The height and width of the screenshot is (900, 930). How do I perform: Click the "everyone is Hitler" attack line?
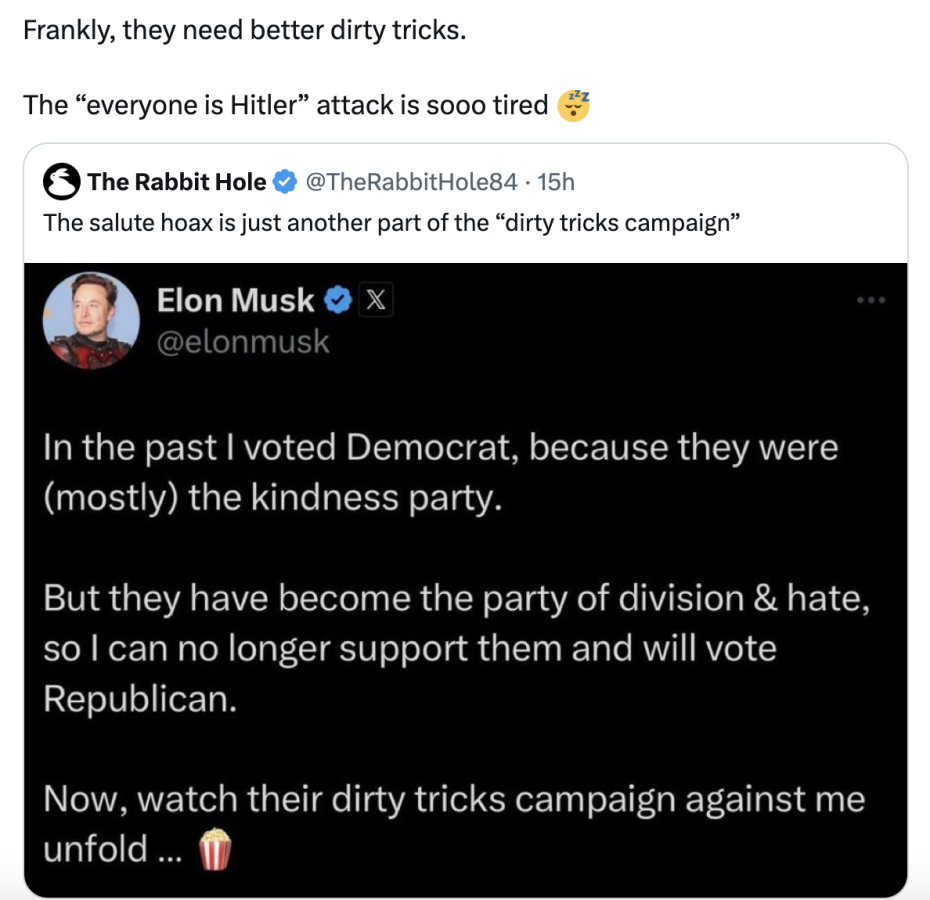[x=285, y=105]
